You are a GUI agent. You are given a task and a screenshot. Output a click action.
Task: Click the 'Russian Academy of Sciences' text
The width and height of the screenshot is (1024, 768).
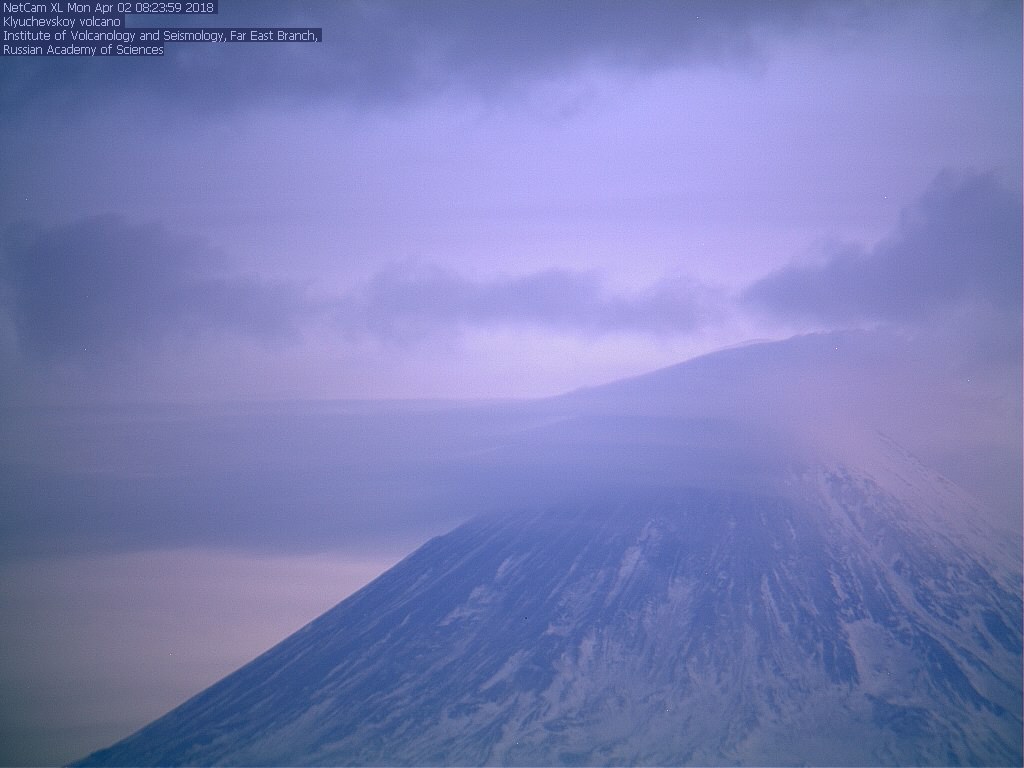tap(83, 50)
